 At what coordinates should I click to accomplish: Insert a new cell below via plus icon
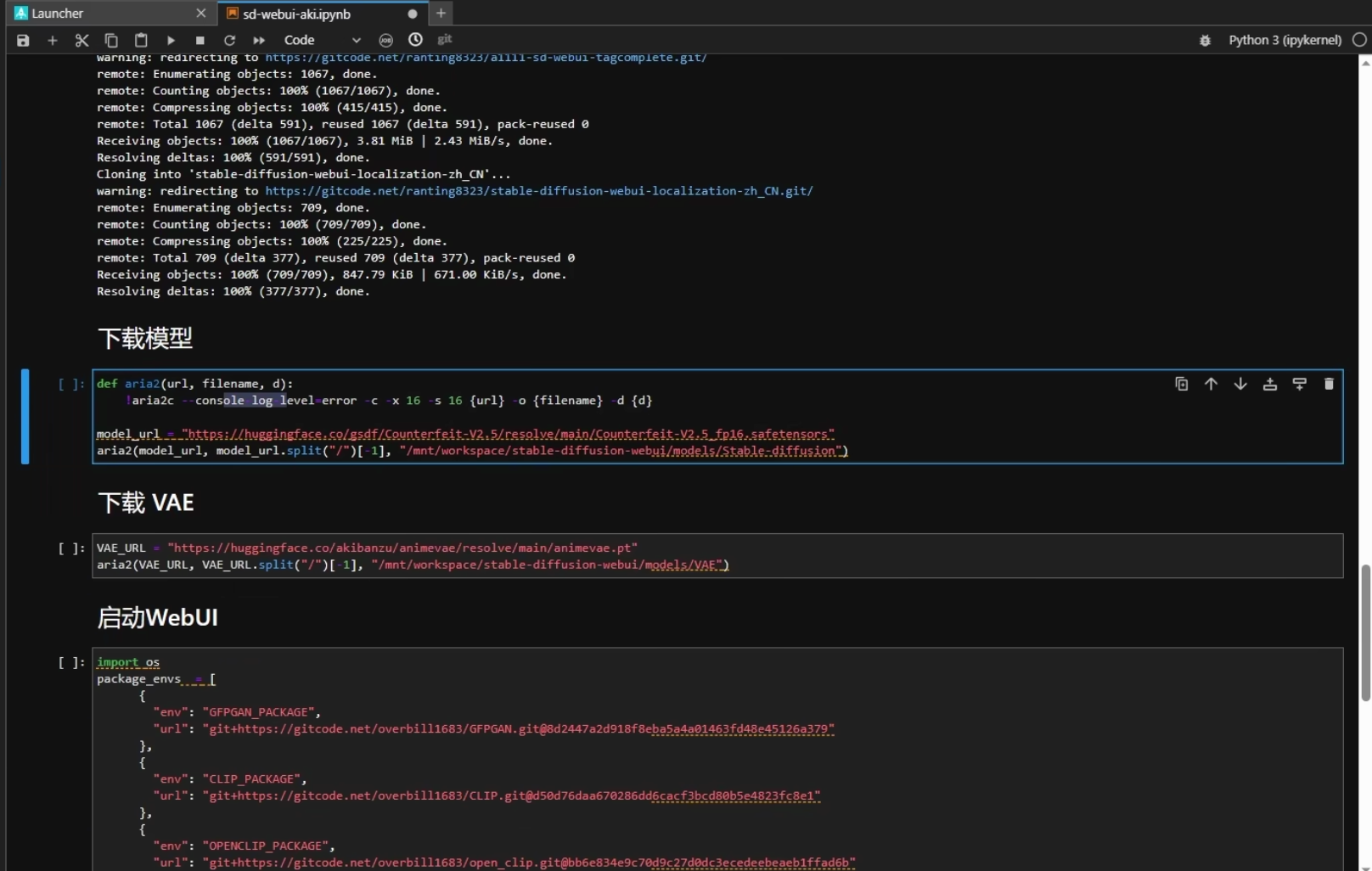coord(53,40)
